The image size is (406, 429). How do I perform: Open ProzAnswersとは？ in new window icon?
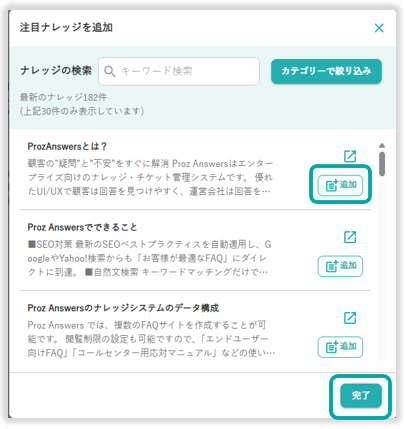point(350,156)
